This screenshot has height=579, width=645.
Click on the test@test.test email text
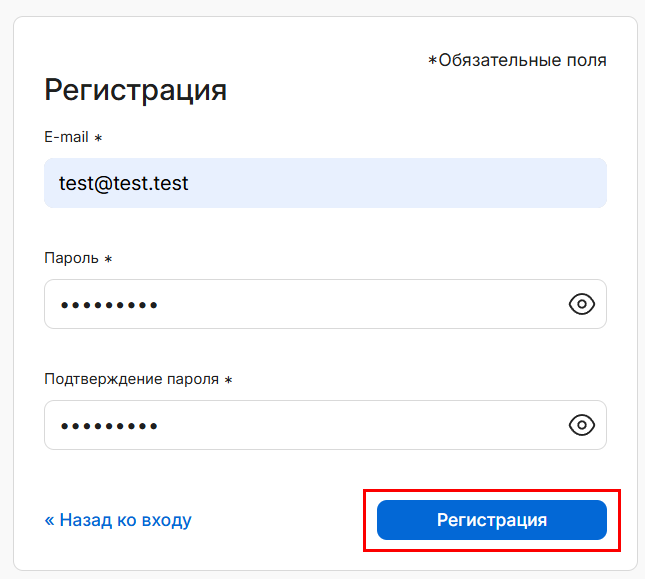click(124, 183)
